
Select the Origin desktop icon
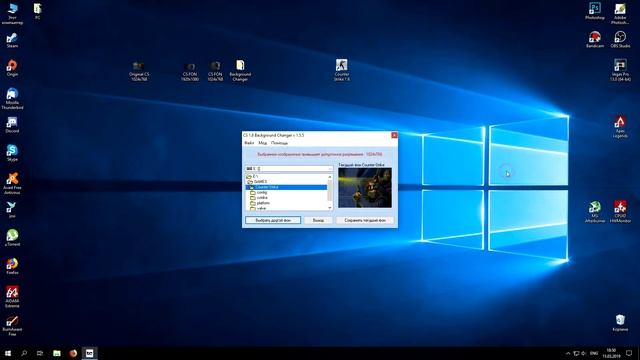pyautogui.click(x=12, y=68)
